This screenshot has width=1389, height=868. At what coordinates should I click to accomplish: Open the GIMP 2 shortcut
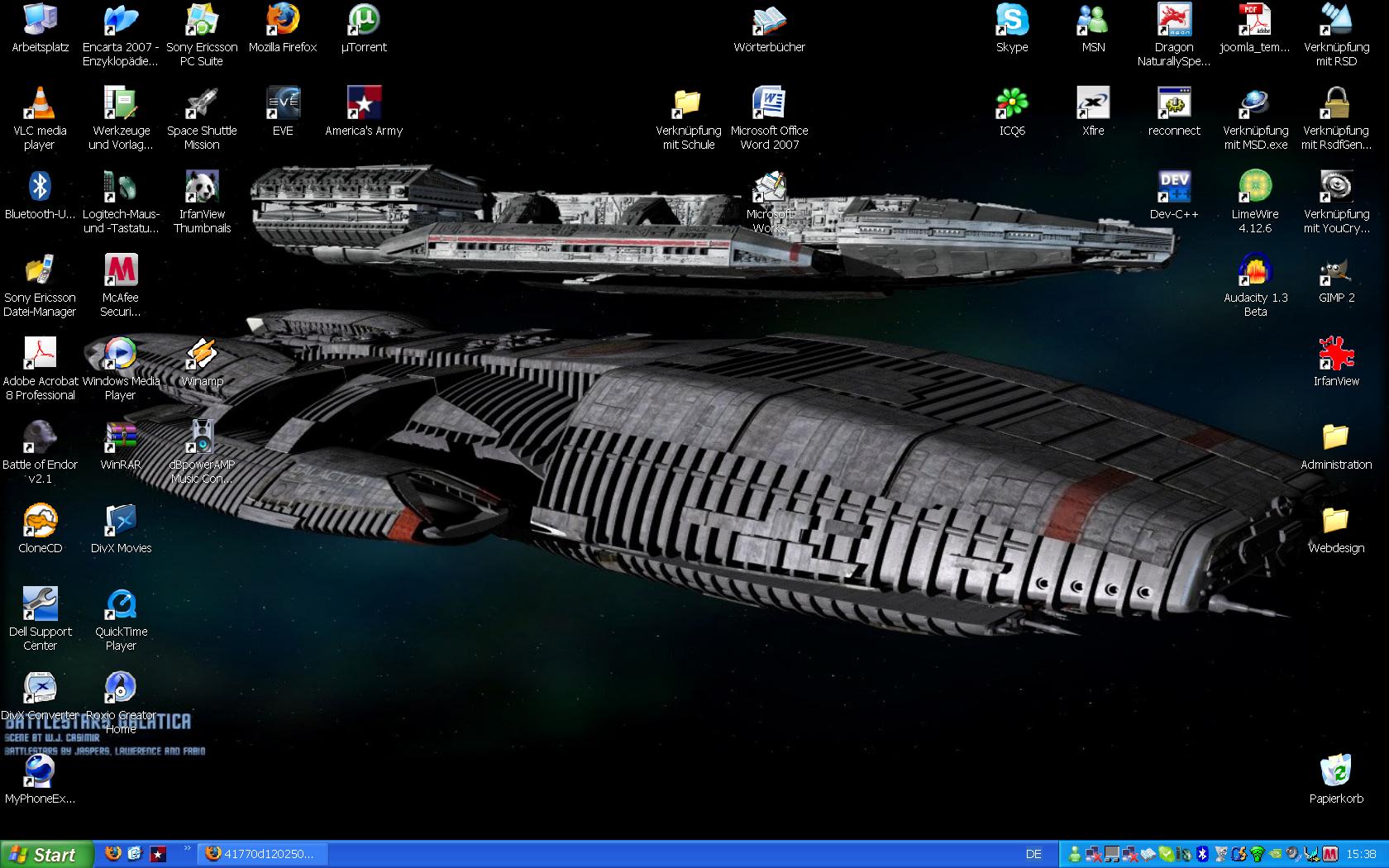point(1336,271)
